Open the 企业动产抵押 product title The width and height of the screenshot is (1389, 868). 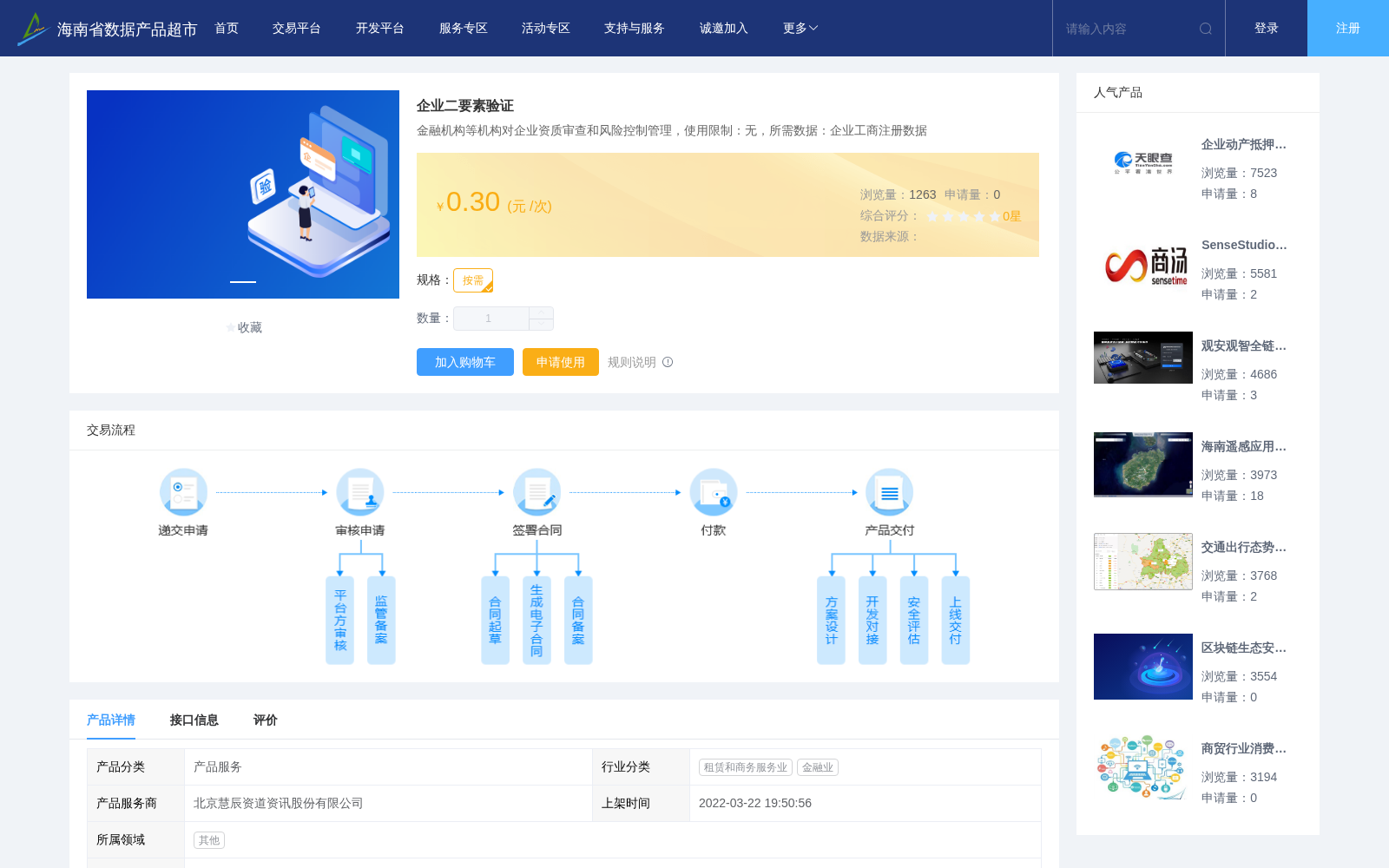[1244, 144]
